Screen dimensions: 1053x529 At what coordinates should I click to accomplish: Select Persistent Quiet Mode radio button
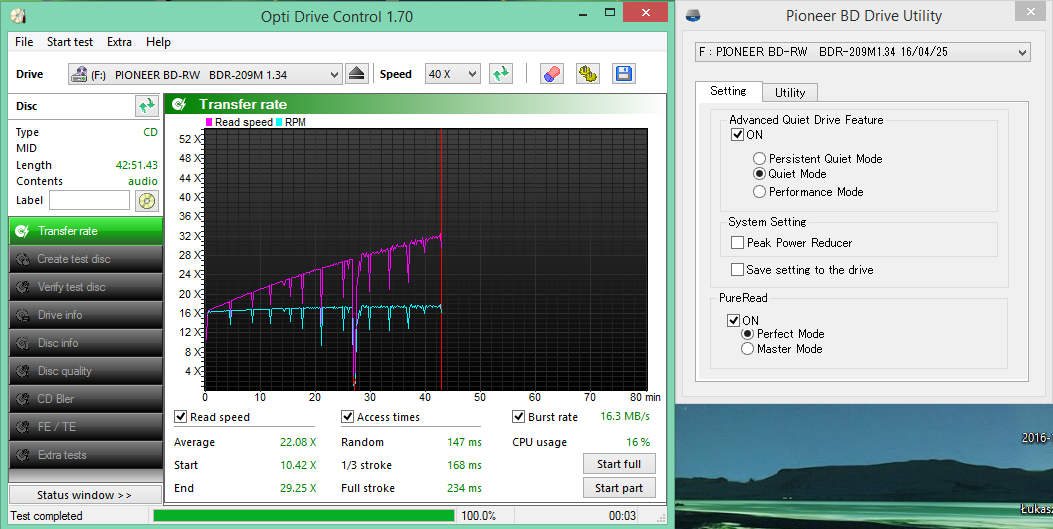coord(760,158)
